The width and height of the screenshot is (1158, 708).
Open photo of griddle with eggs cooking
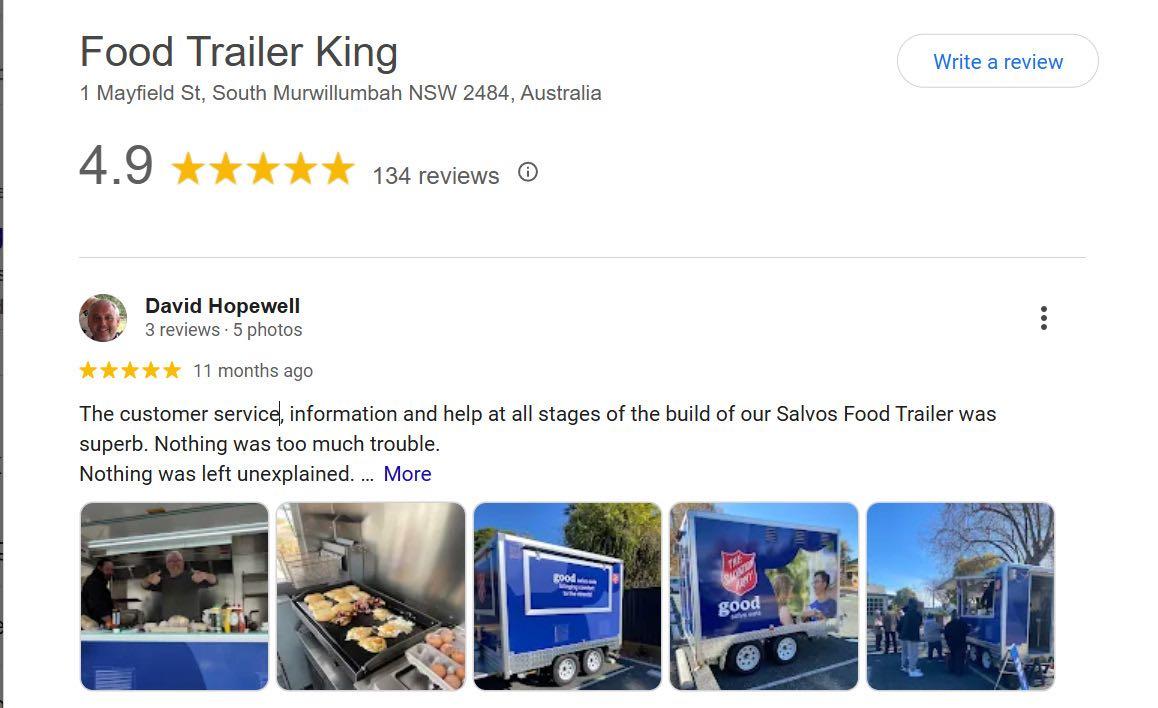tap(371, 597)
